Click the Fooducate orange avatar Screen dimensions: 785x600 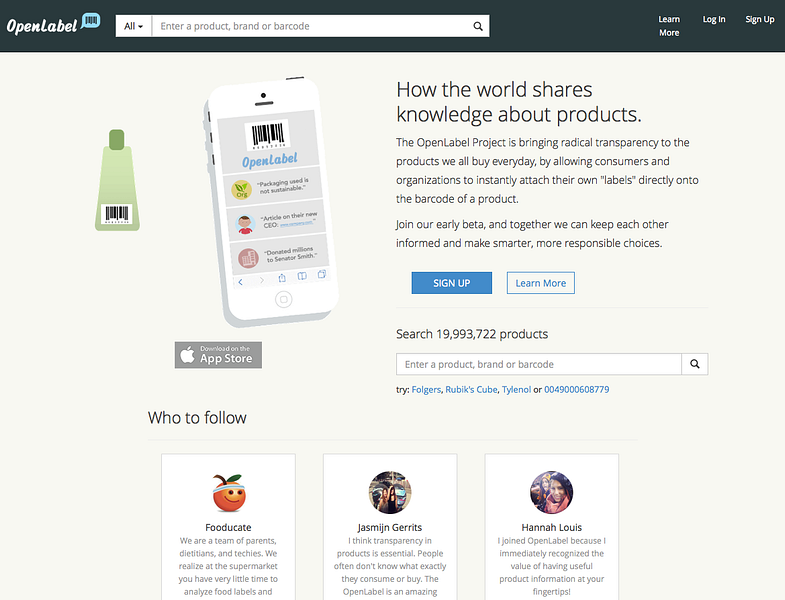(228, 493)
